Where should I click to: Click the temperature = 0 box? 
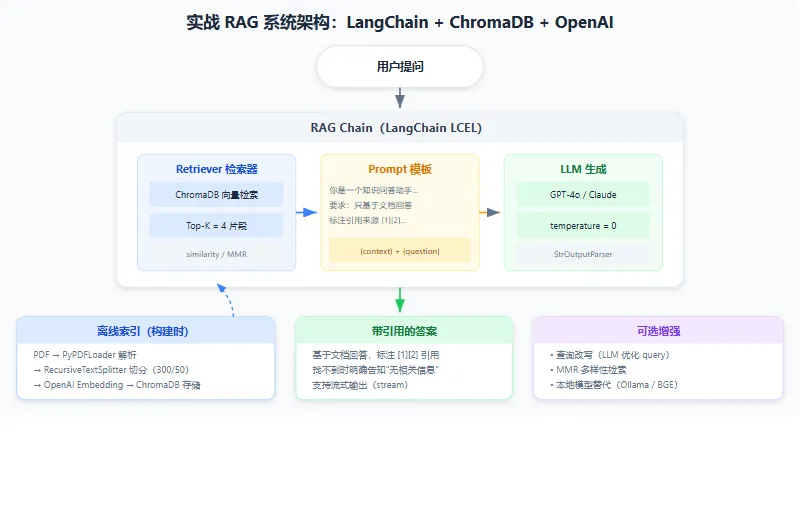pos(583,226)
